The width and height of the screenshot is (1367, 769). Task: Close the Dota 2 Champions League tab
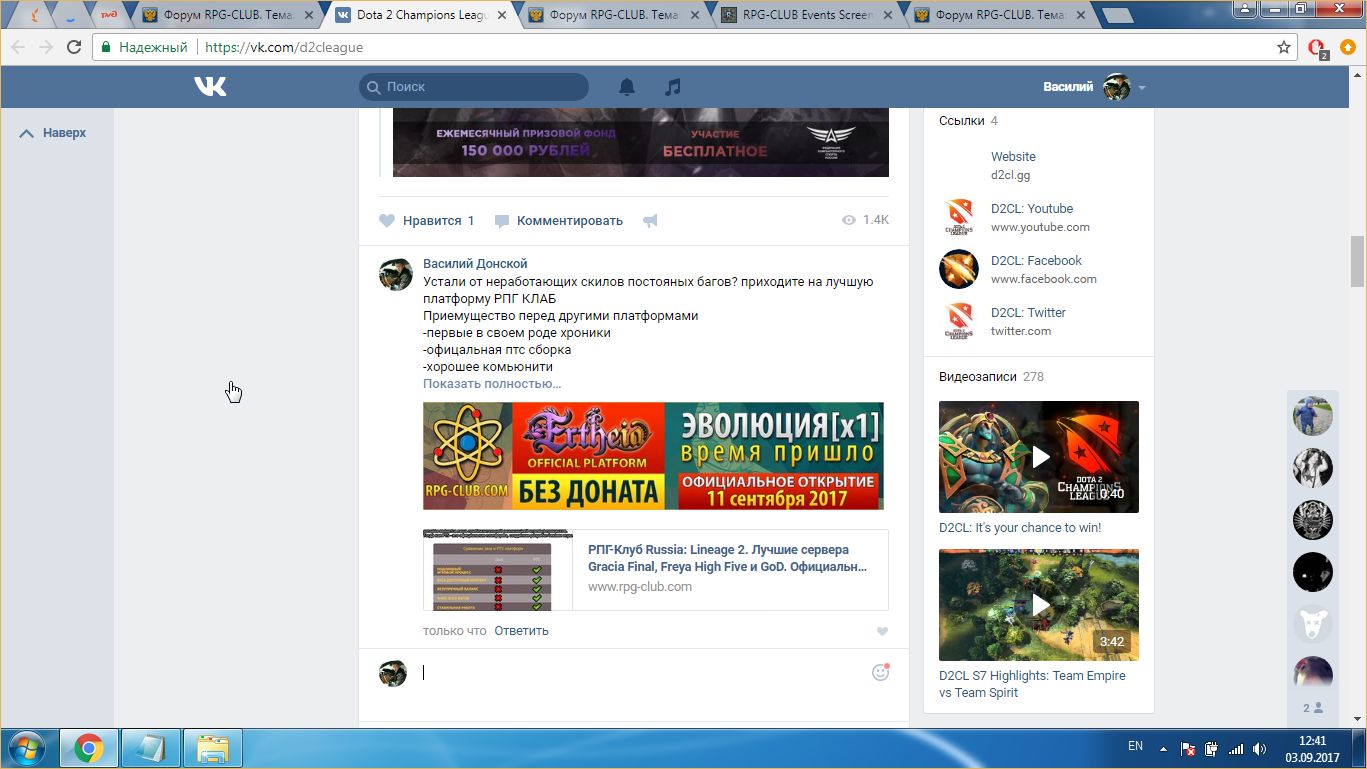pos(500,15)
